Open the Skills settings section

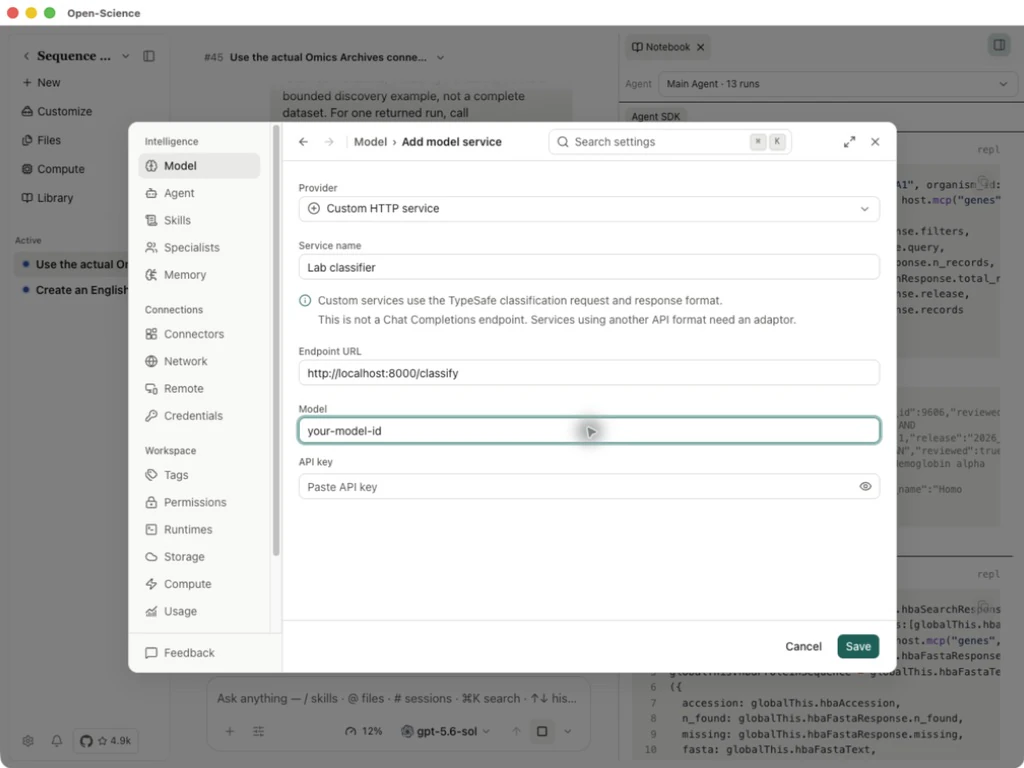(199, 220)
